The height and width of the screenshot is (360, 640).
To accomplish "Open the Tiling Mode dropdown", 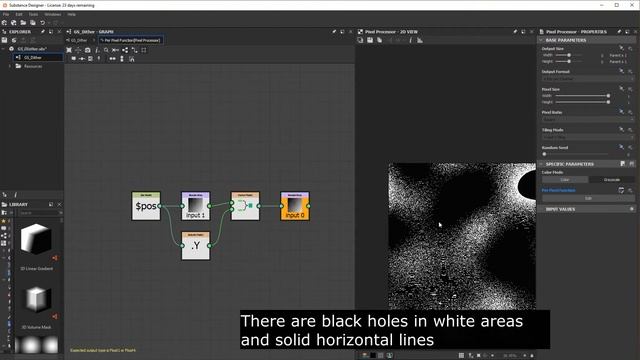I will pos(588,138).
